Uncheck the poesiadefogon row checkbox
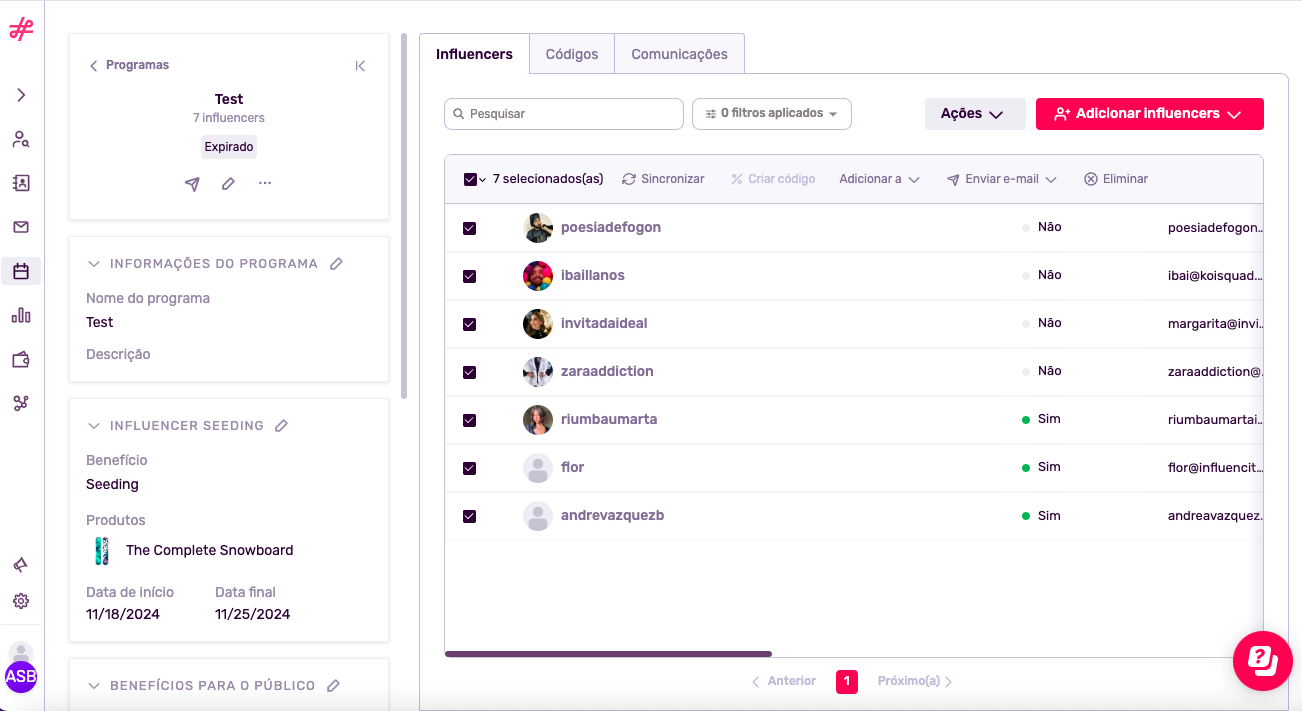 click(470, 228)
